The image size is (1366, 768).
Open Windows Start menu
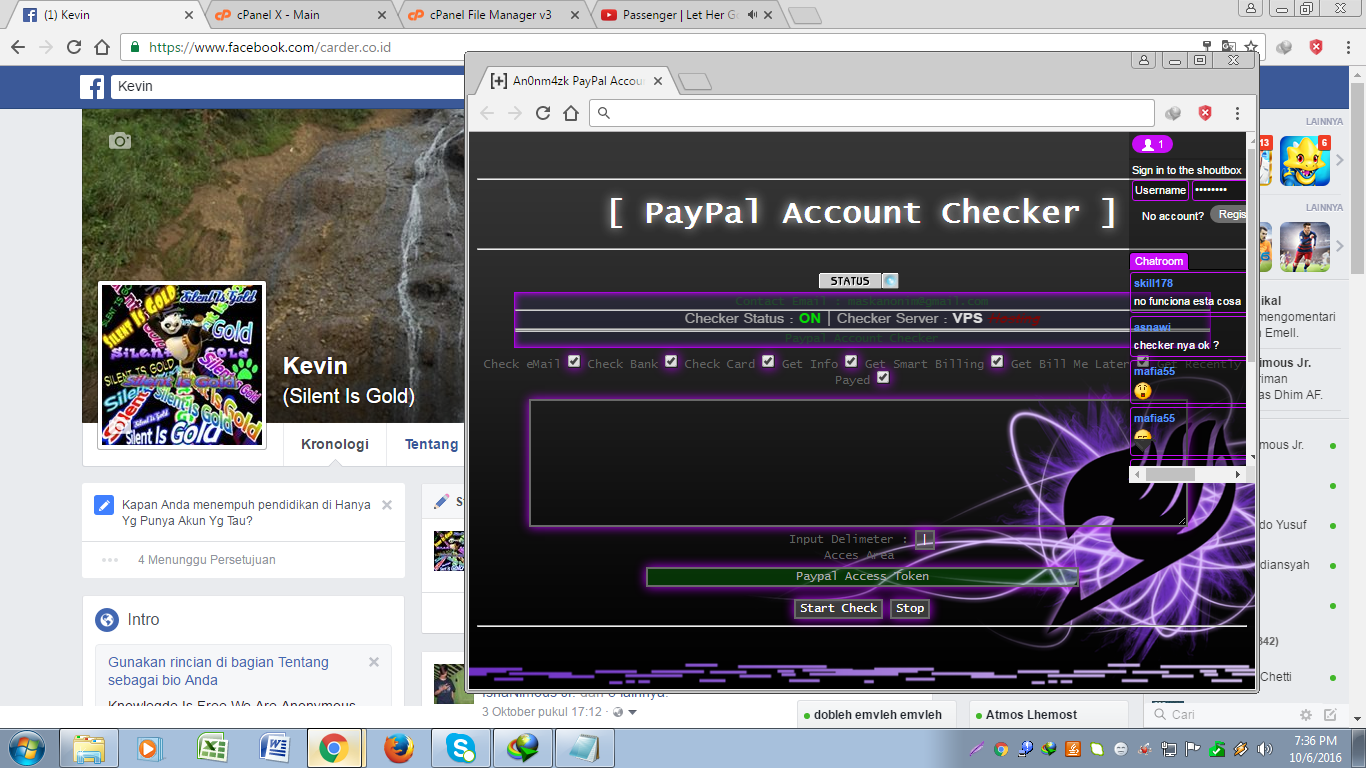coord(26,748)
